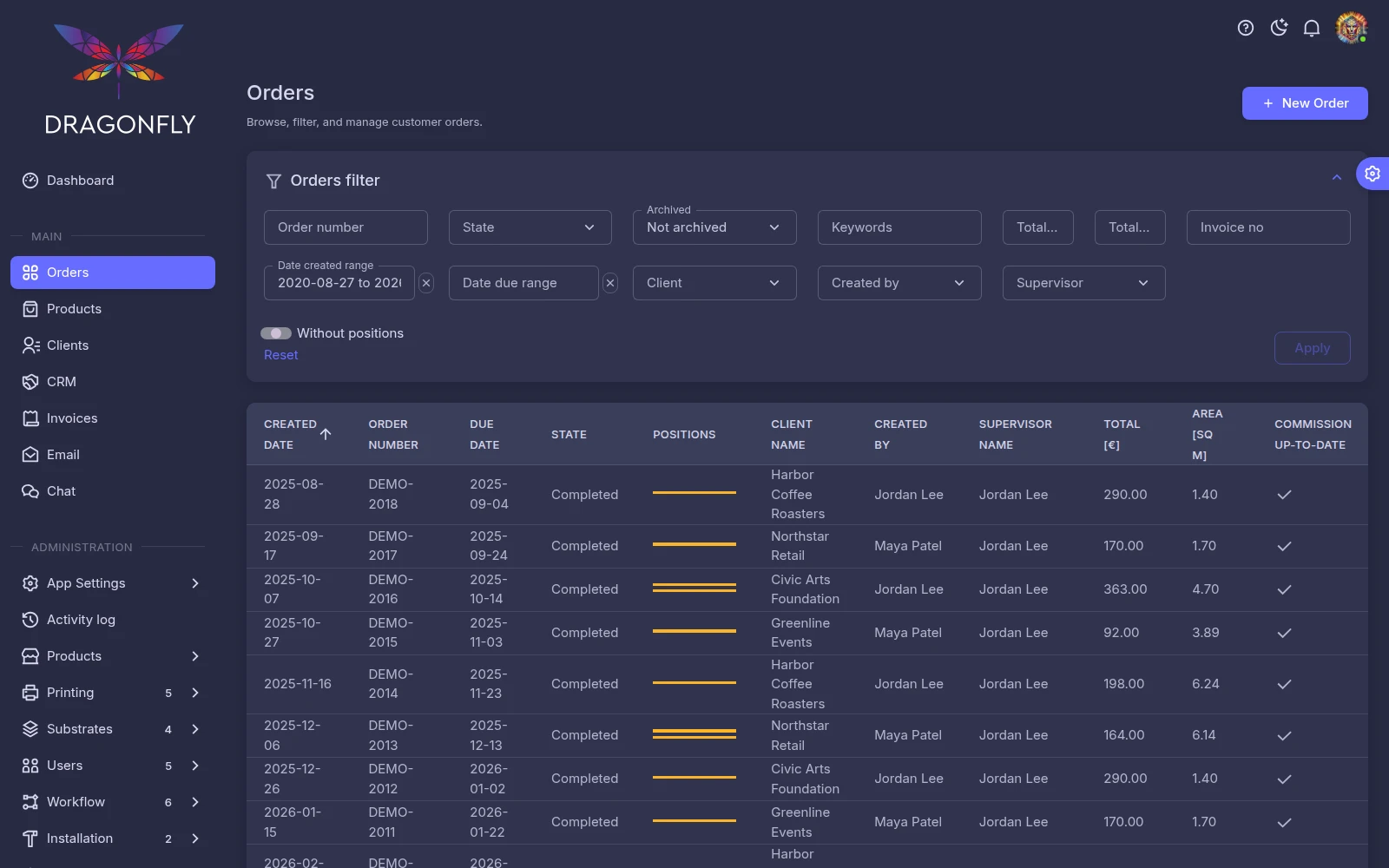Click the Order number input field

coord(346,227)
